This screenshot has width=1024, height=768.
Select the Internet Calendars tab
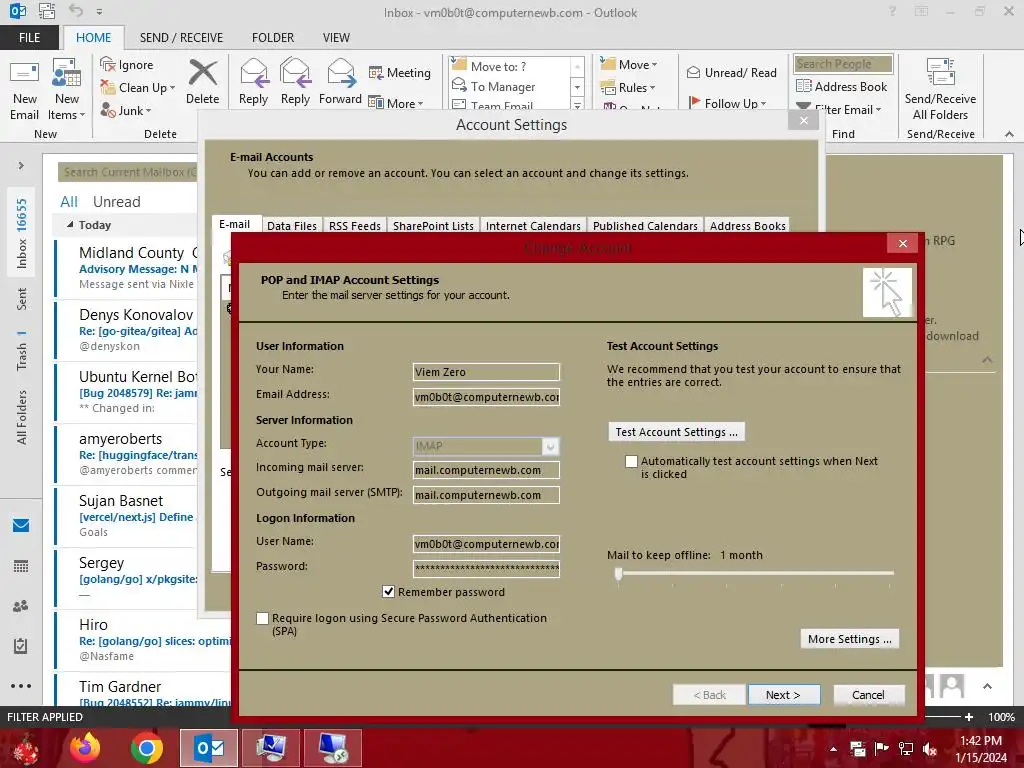[x=533, y=225]
